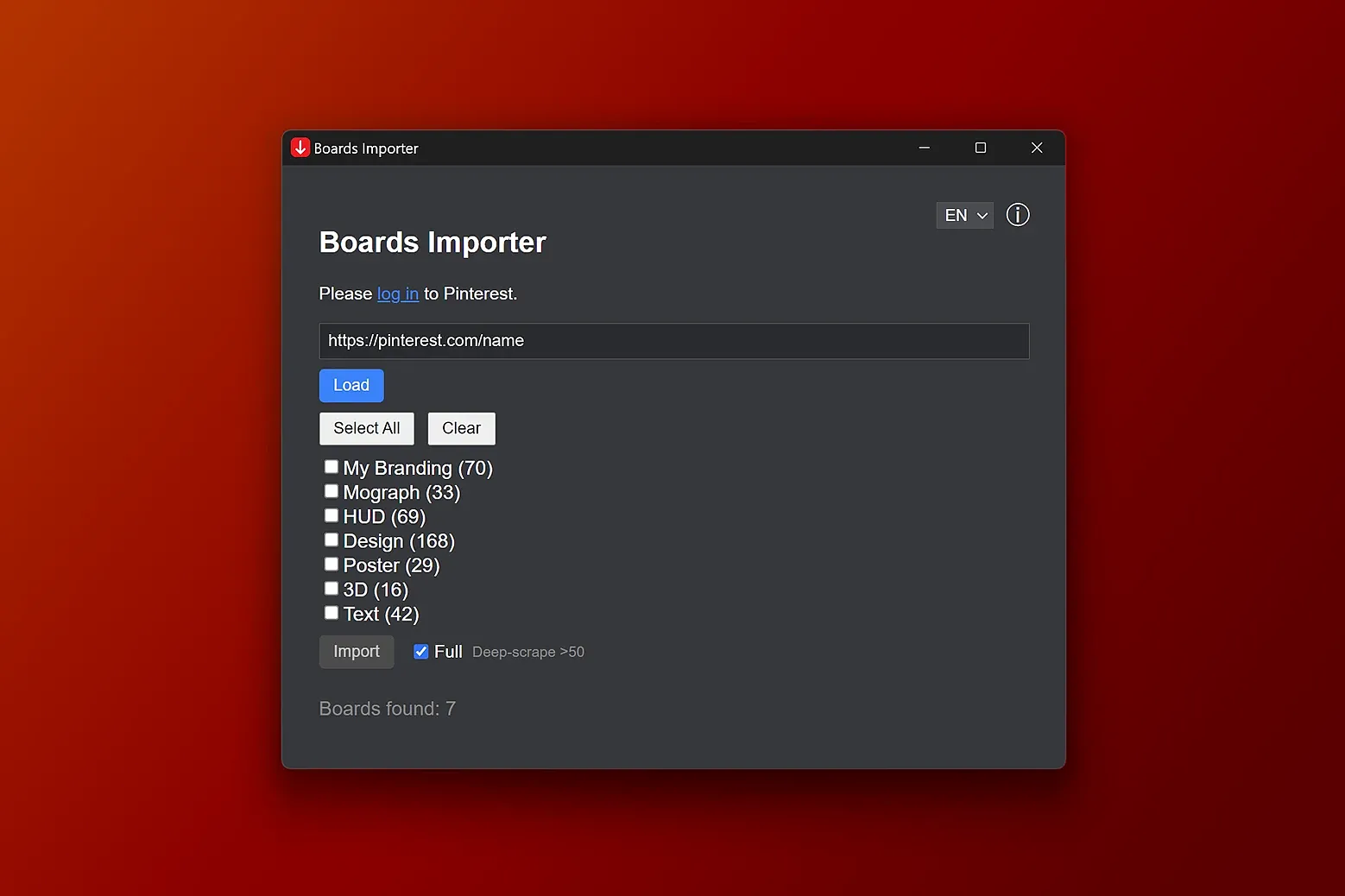Disable the Full deep-scrape checkbox
Image resolution: width=1345 pixels, height=896 pixels.
[421, 652]
